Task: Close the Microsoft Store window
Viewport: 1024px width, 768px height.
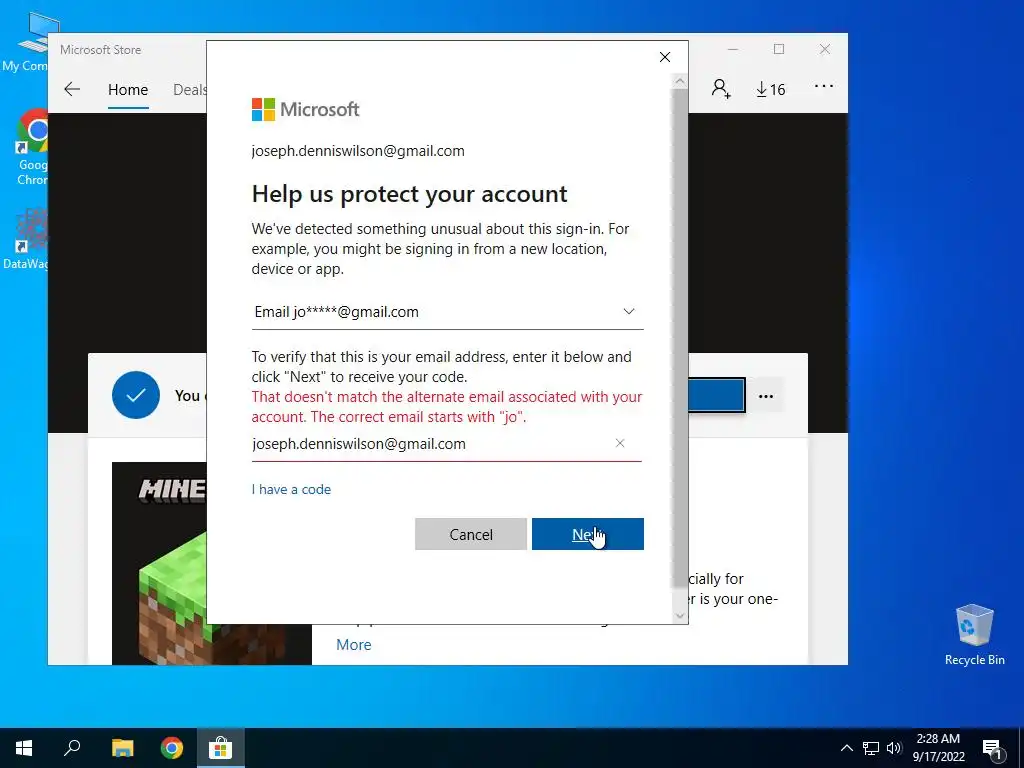Action: (x=825, y=50)
